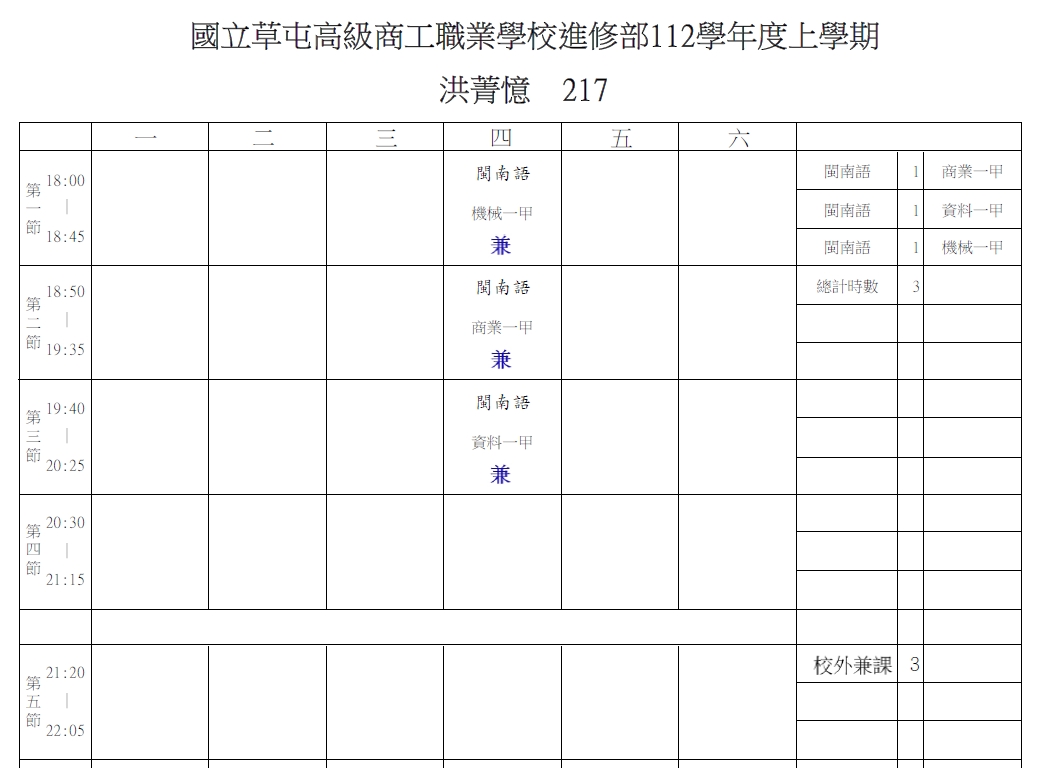Click 閩南語 in summary row for 機械一甲
The image size is (1055, 768).
(x=847, y=248)
